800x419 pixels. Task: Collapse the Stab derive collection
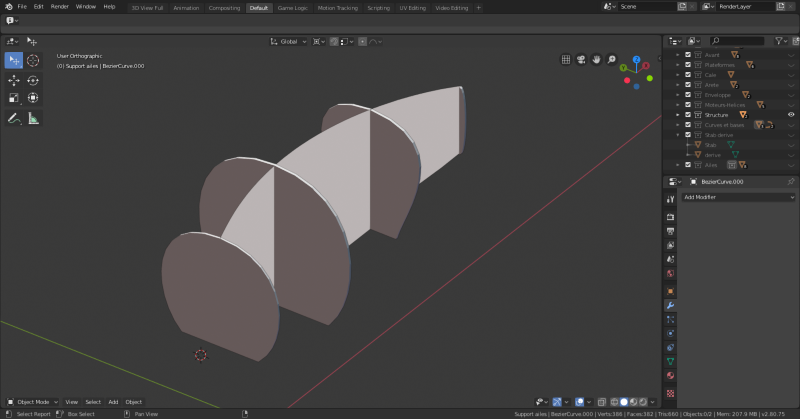[678, 135]
